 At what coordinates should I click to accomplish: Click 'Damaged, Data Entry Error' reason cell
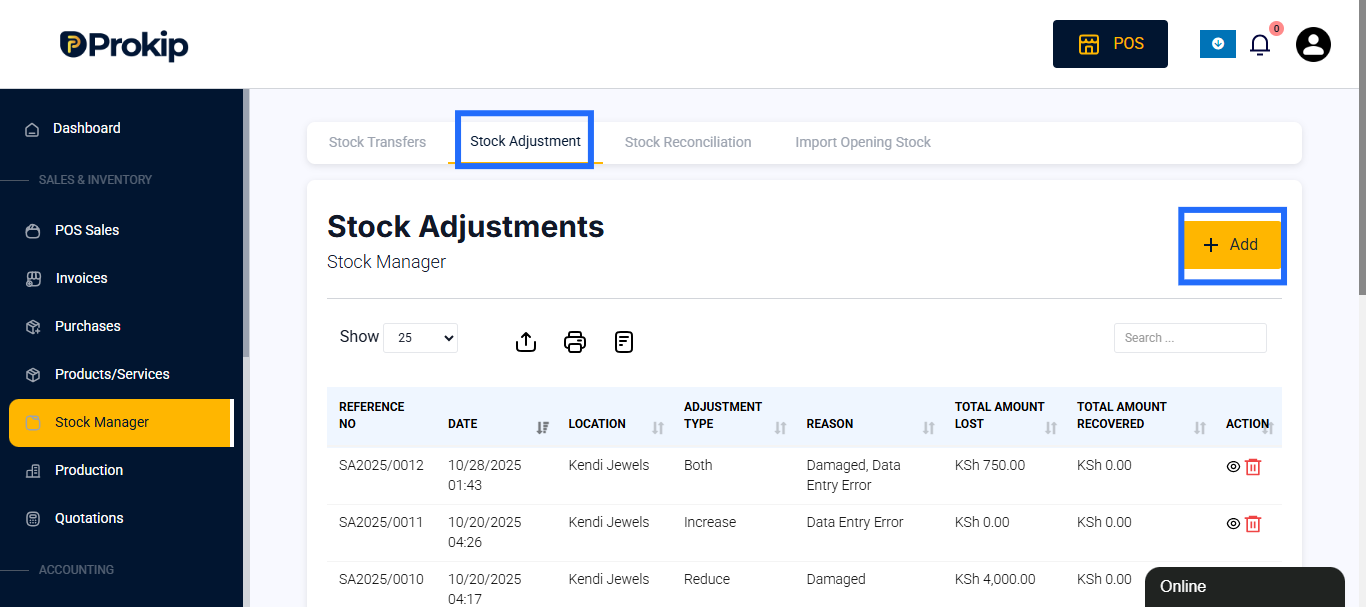click(853, 475)
